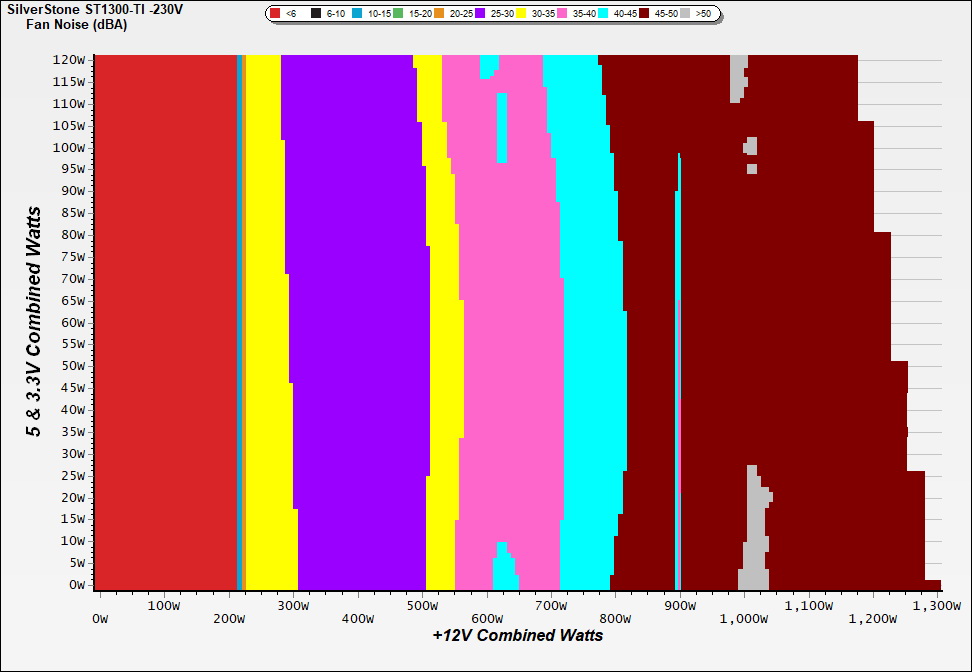Click the red <6 legend swatch
Viewport: 972px width, 672px height.
pyautogui.click(x=275, y=14)
